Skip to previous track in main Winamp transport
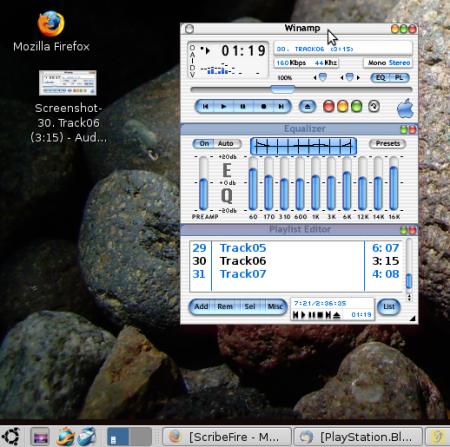Screen dimensions: 450x447 point(205,106)
